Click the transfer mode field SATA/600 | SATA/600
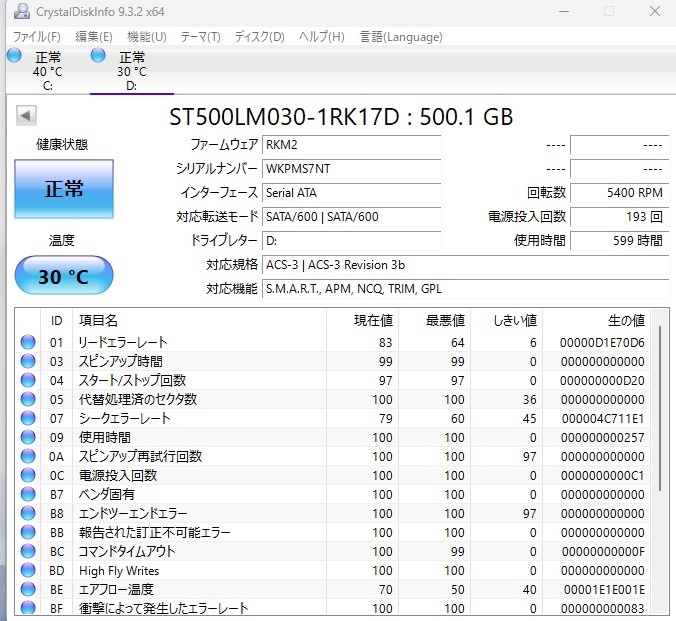 (352, 216)
